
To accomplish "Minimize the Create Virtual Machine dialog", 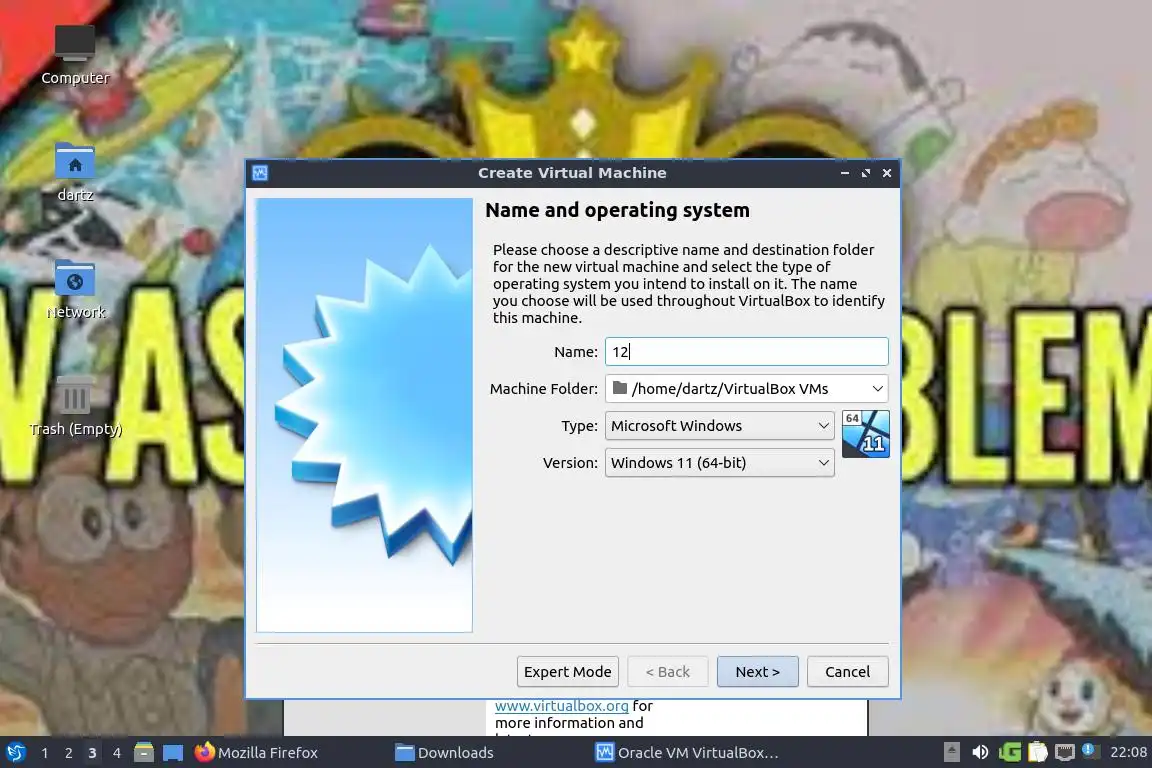I will point(845,173).
